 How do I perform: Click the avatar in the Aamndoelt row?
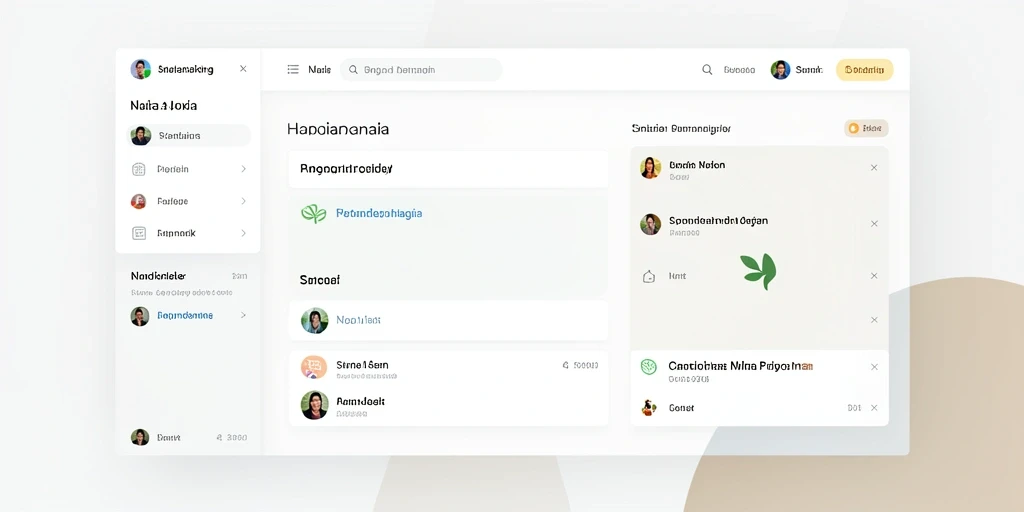315,405
